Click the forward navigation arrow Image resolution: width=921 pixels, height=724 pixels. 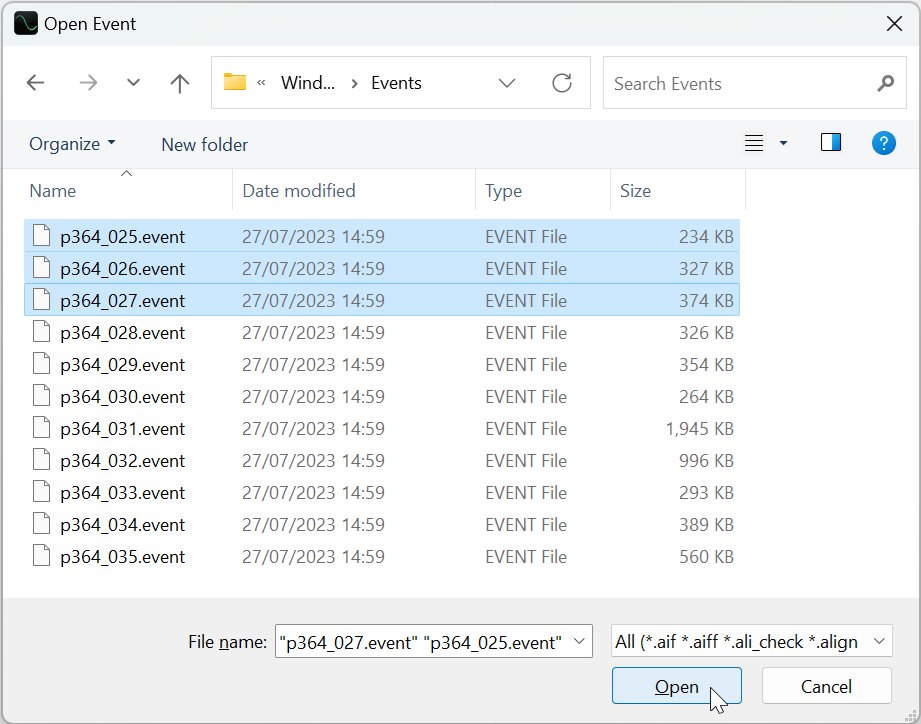pos(88,83)
